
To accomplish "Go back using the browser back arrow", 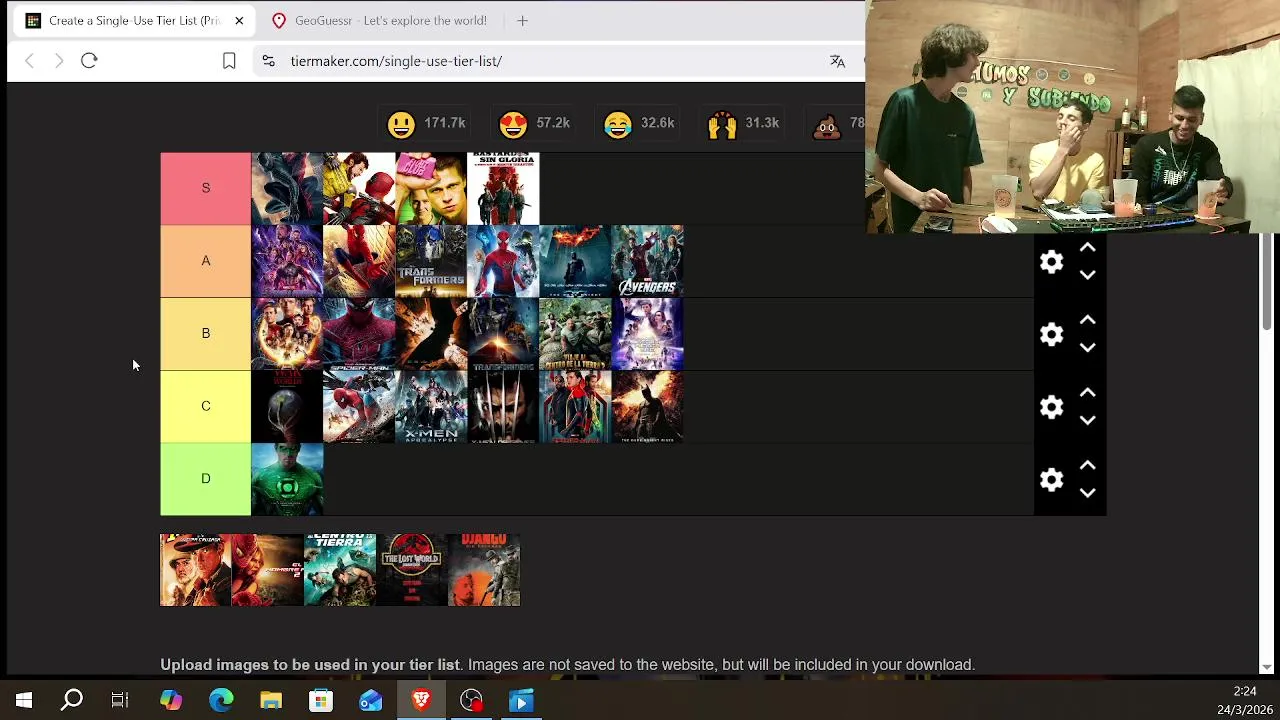I will point(29,61).
